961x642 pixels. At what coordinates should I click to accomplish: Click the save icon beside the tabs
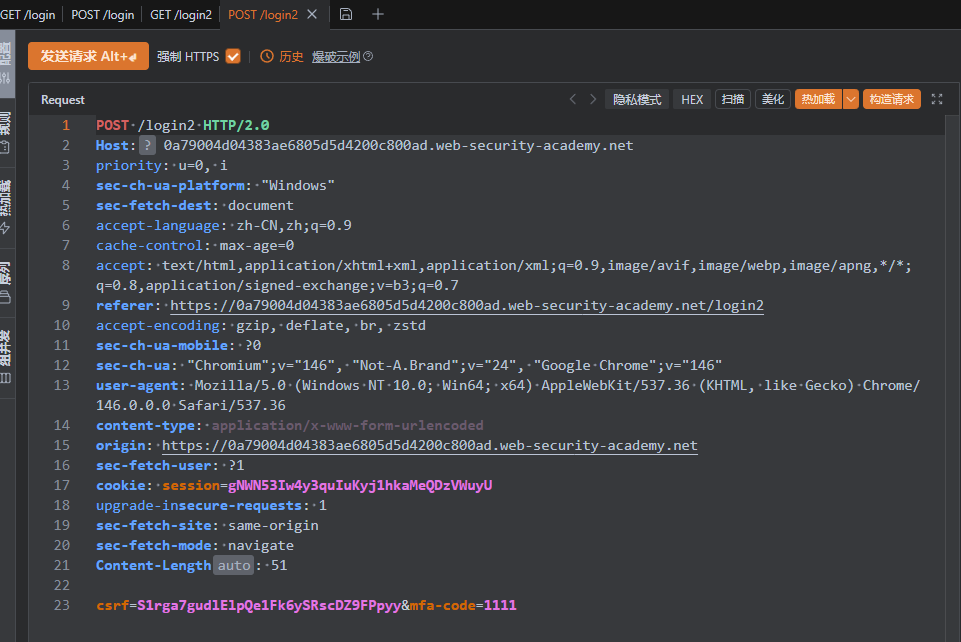(345, 14)
